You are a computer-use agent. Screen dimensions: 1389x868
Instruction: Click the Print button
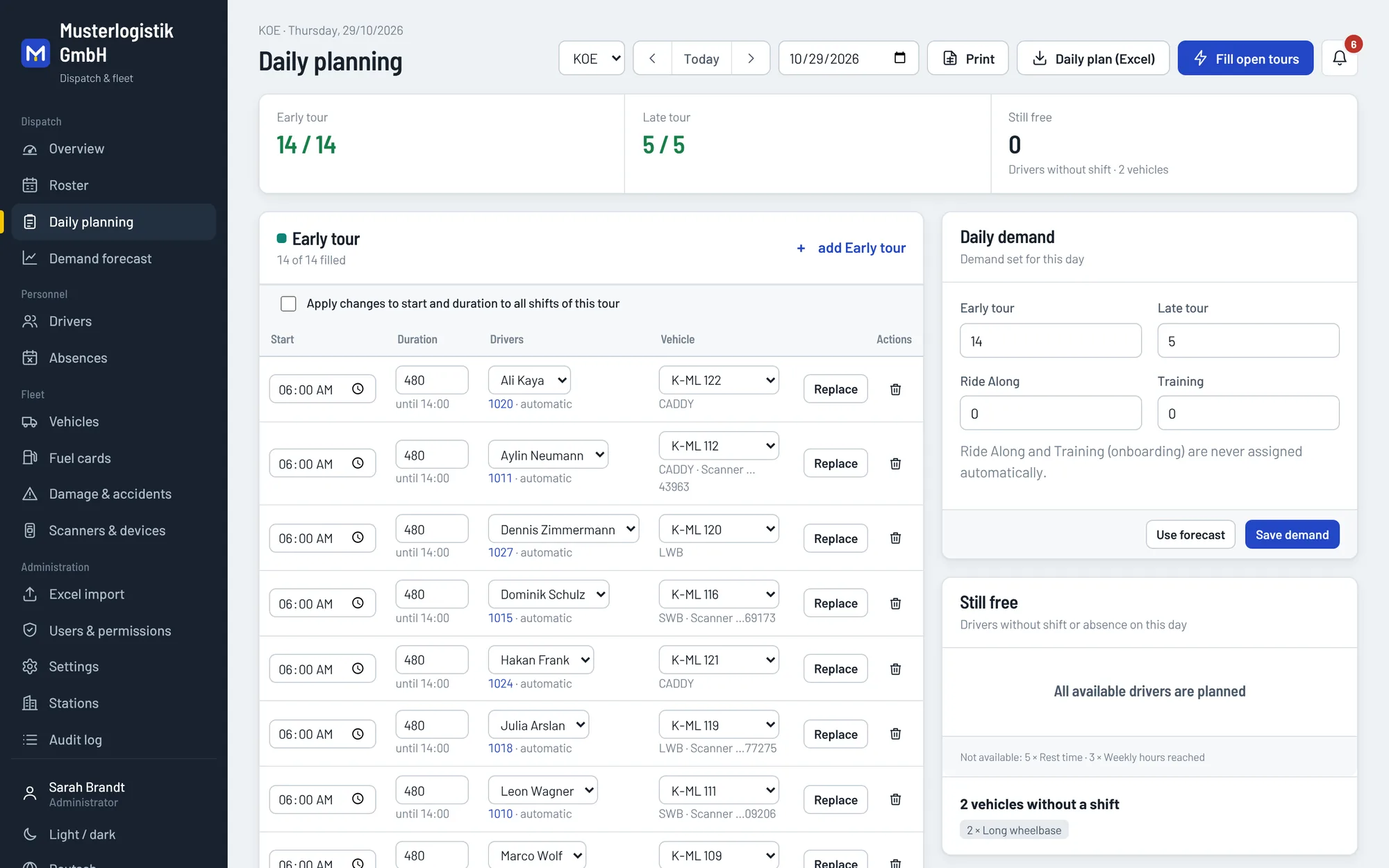967,58
